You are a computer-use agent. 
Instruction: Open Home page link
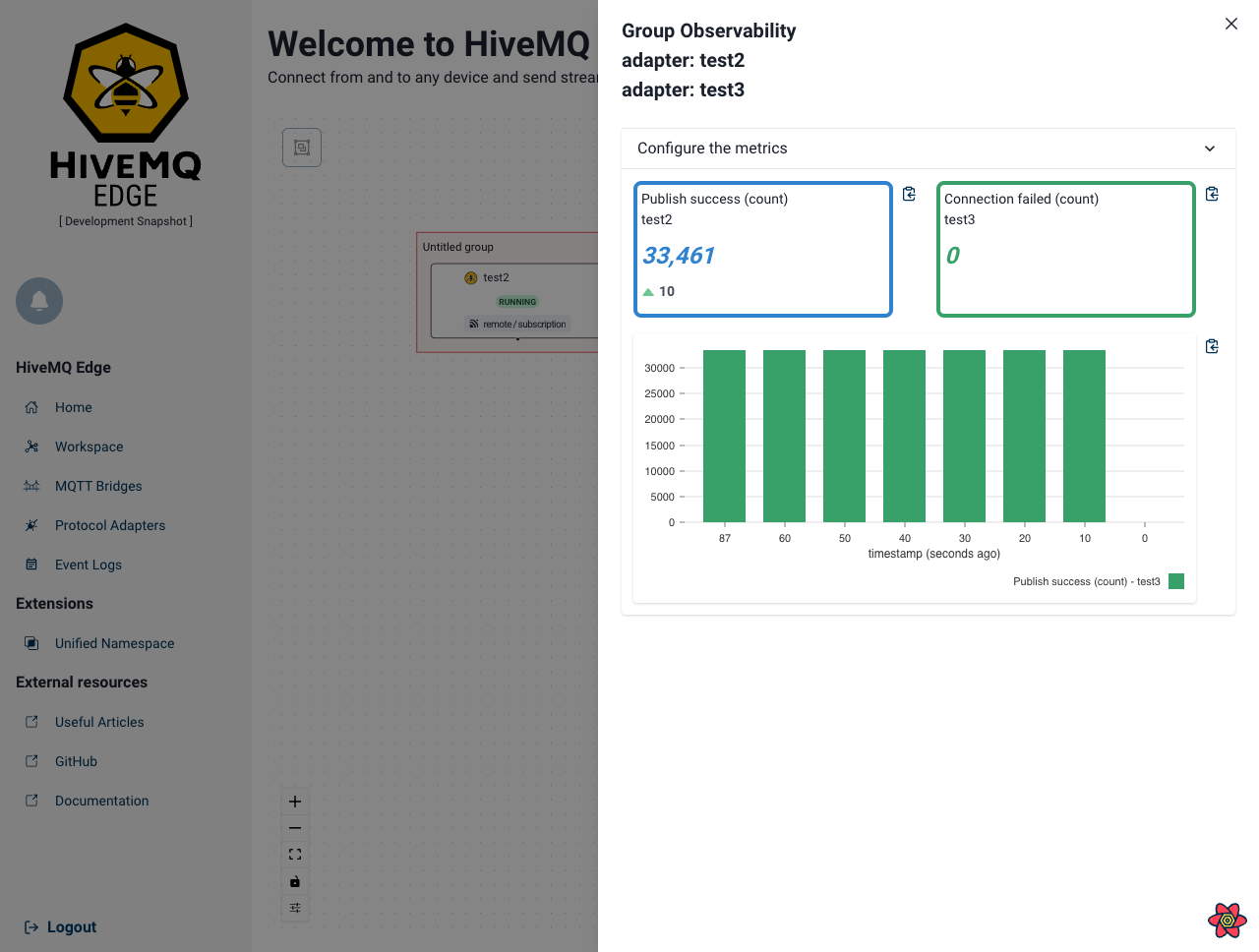74,407
